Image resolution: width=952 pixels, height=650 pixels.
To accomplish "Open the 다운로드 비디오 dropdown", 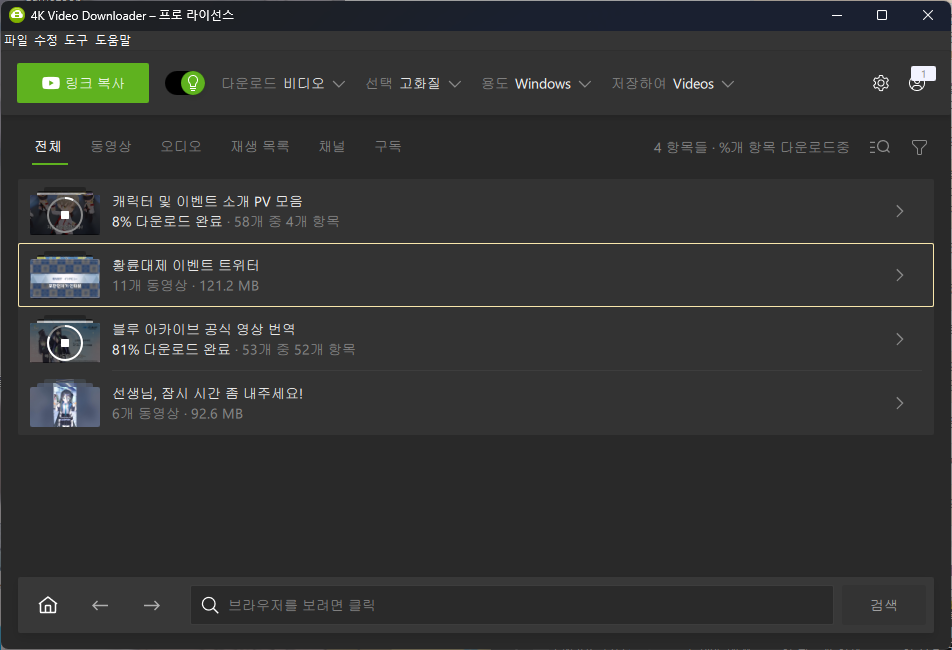I will 284,84.
